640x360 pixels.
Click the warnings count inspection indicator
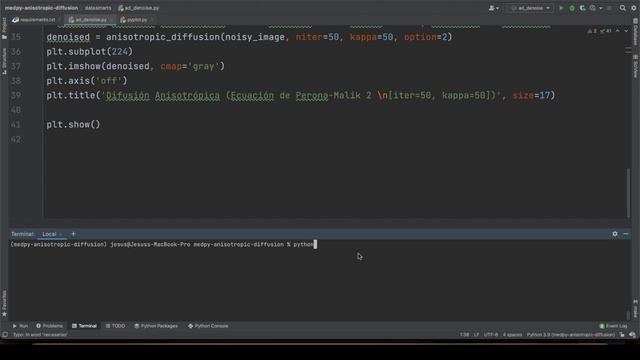592,31
